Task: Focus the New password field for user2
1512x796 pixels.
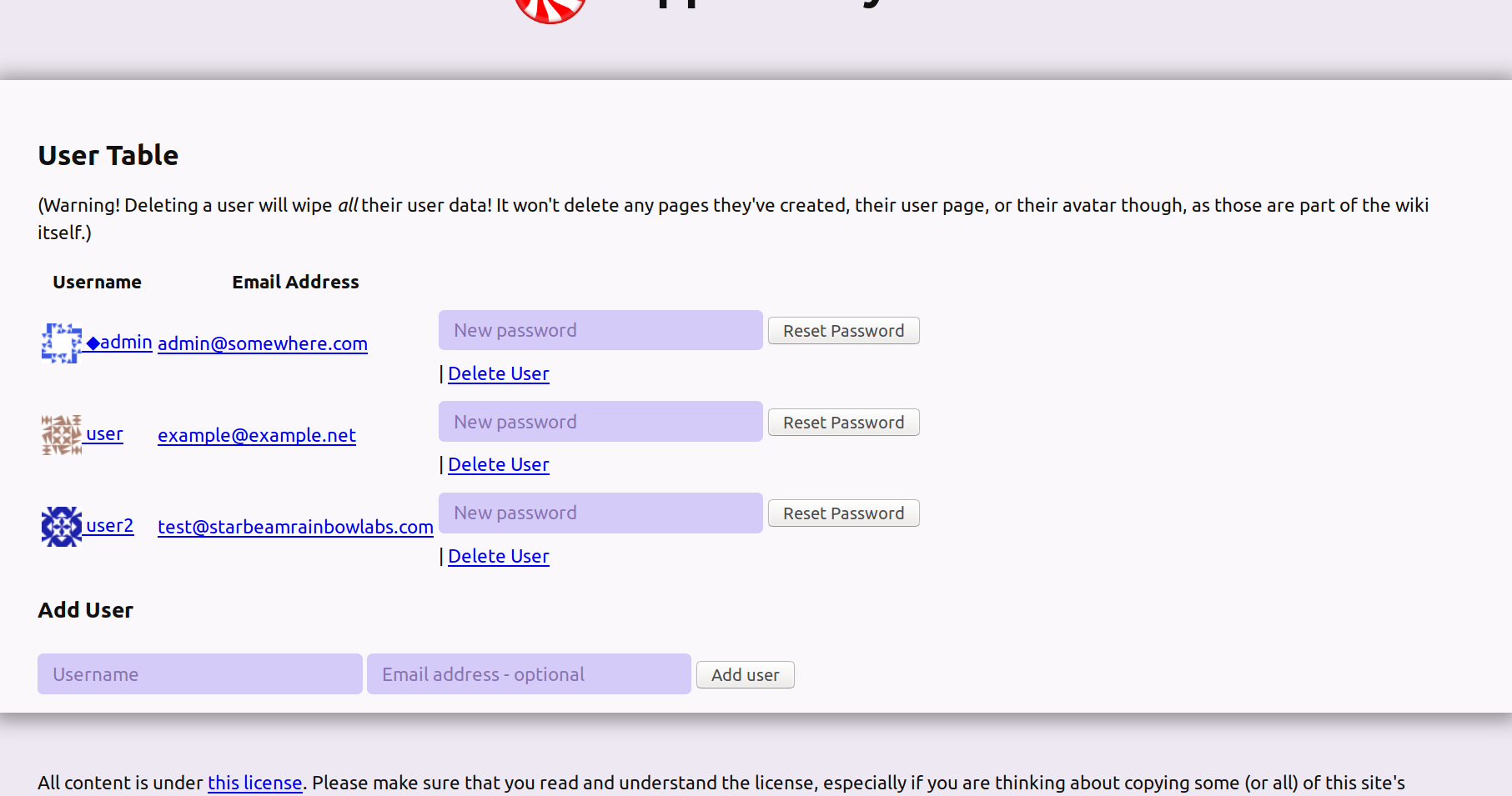Action: 600,513
